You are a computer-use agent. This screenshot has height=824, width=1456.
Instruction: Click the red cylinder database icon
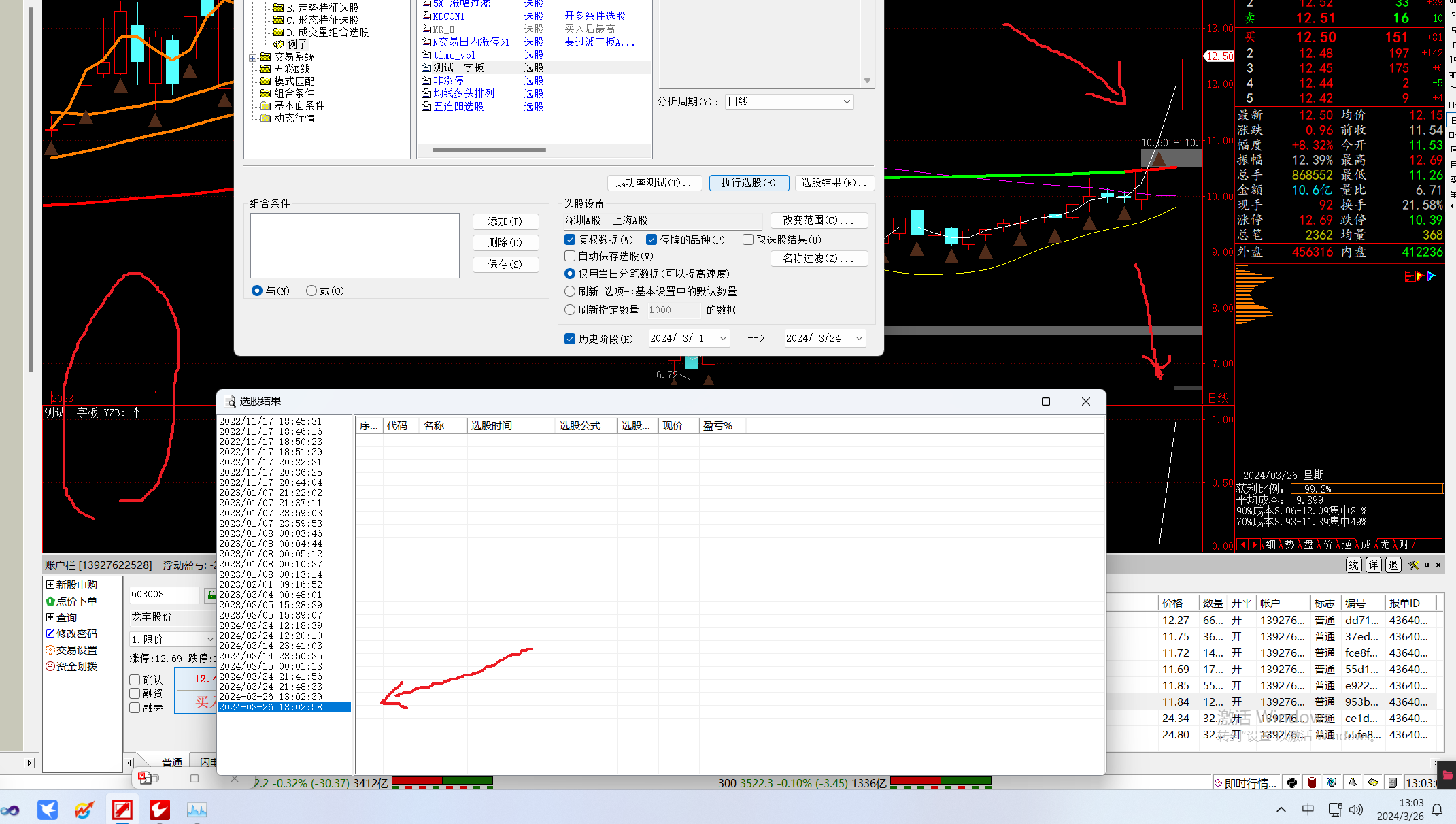pos(1313,782)
